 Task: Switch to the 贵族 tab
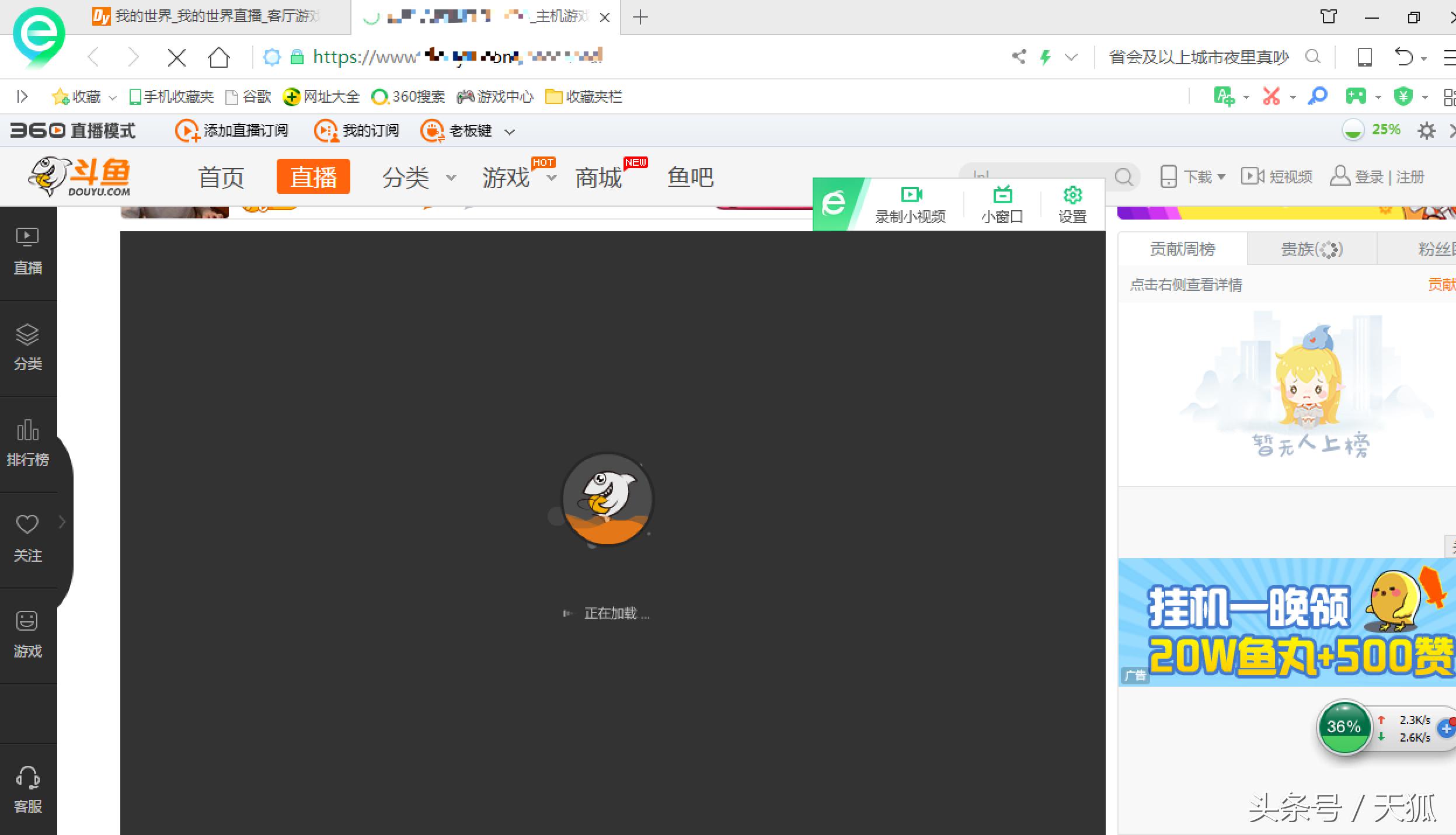click(1309, 249)
